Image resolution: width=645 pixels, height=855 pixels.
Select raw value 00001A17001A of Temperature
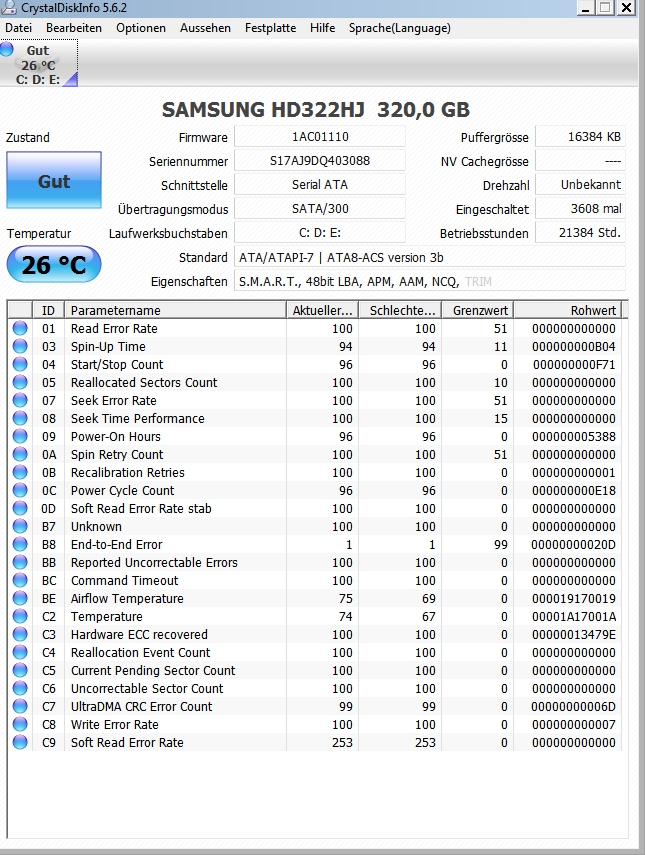coord(574,617)
